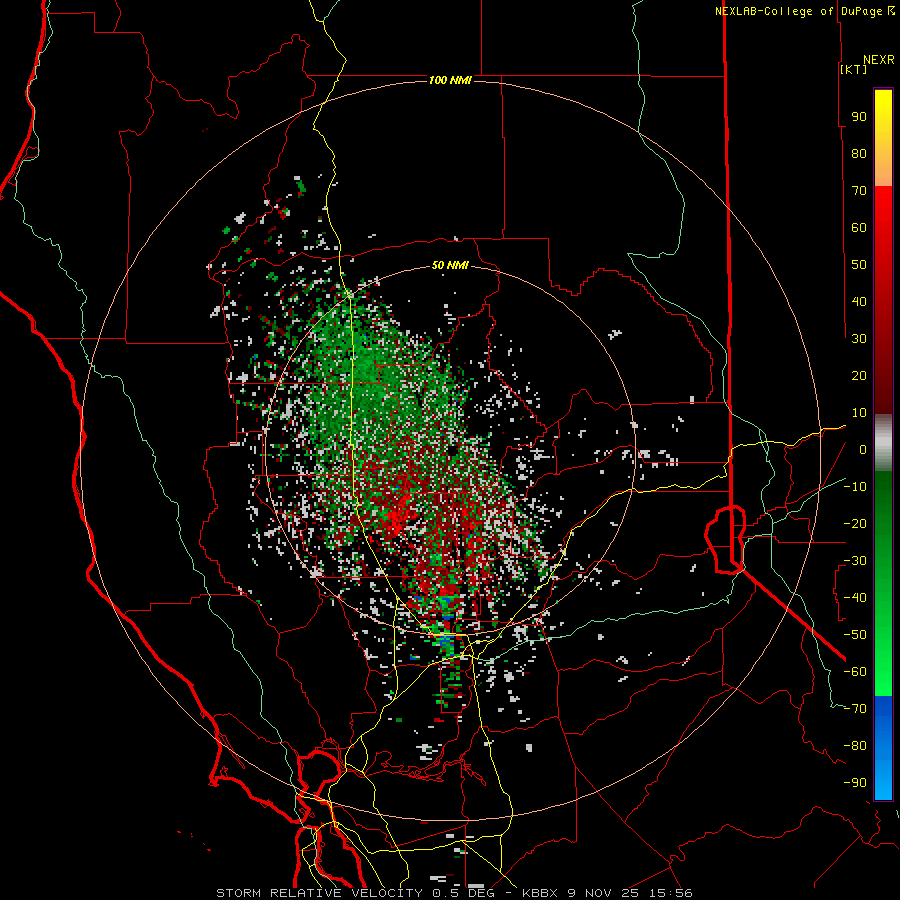Click the 50 value on velocity scale
The width and height of the screenshot is (900, 900).
[859, 265]
